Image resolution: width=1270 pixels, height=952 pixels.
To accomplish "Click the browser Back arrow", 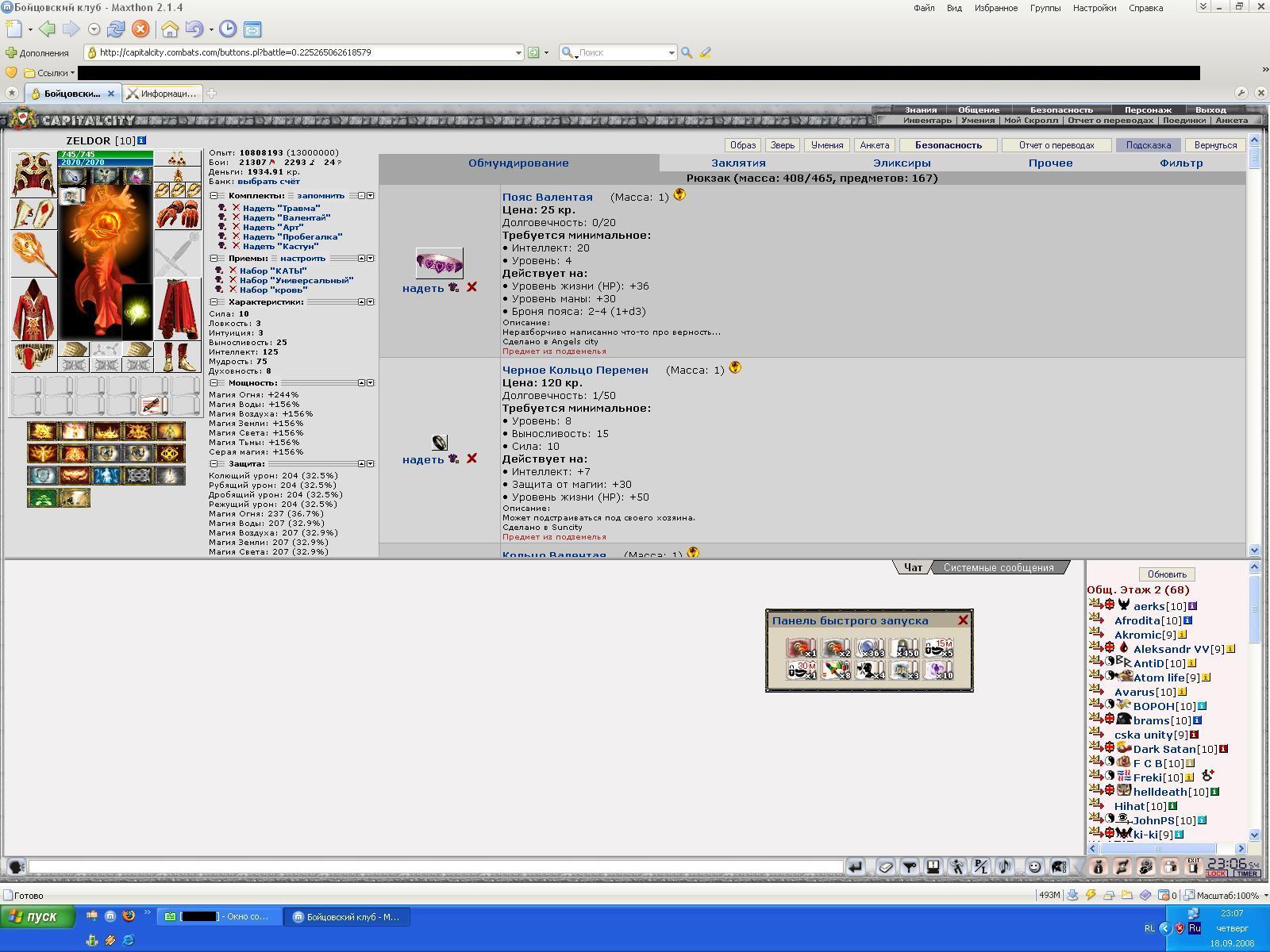I will (x=47, y=29).
